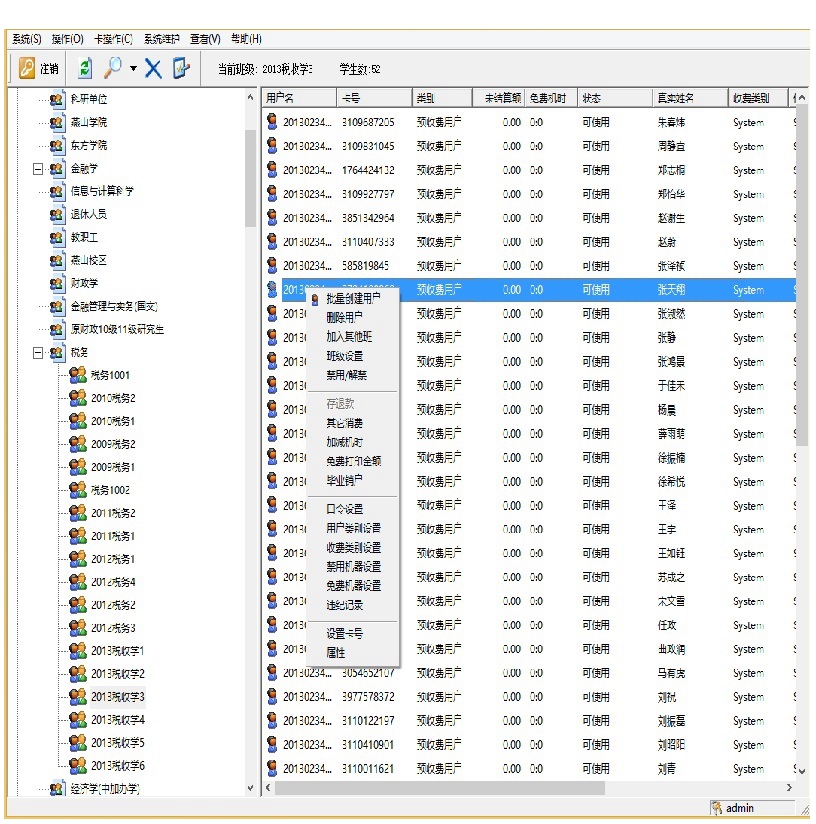This screenshot has height=824, width=816.
Task: Click the green refresh toolbar icon
Action: pyautogui.click(x=85, y=69)
